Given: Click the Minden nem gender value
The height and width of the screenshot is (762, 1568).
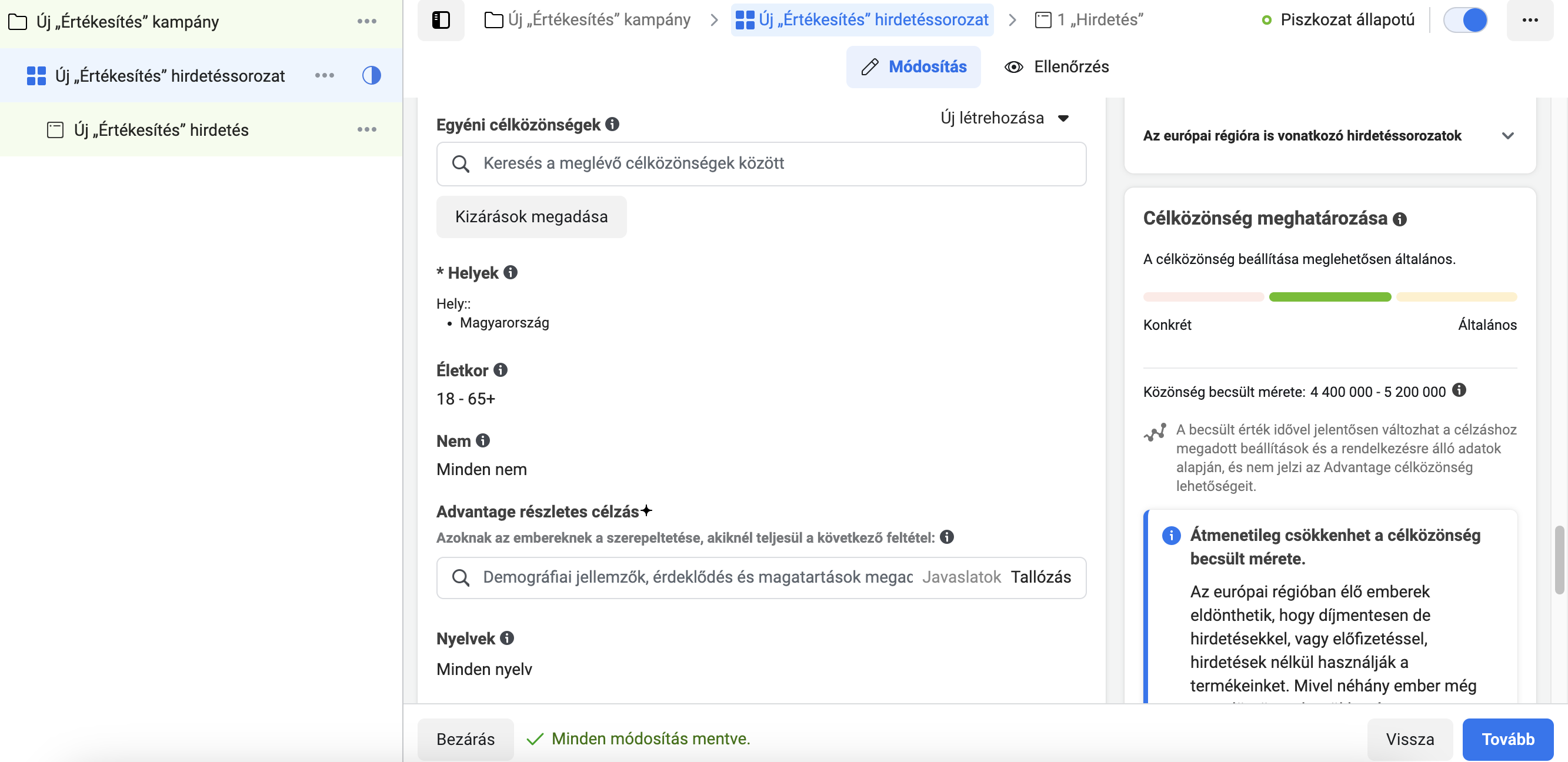Looking at the screenshot, I should (482, 469).
